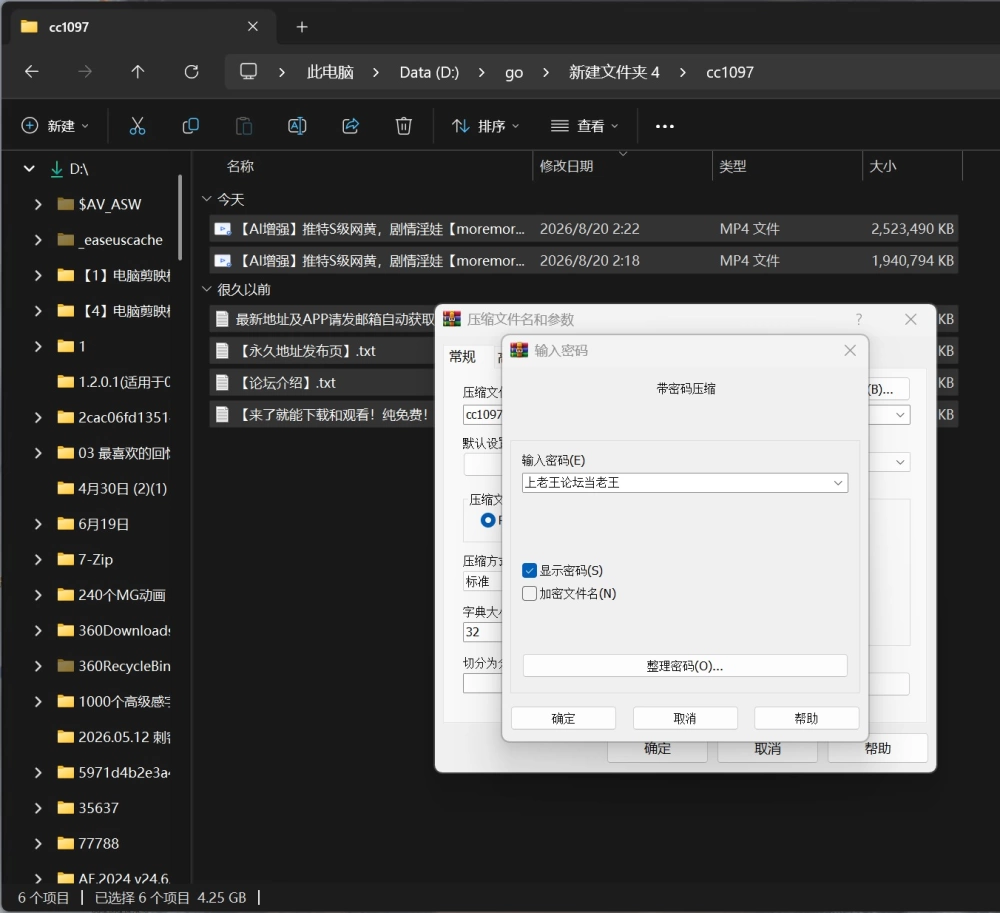Select the 7-Zip folder in the tree

[95, 559]
